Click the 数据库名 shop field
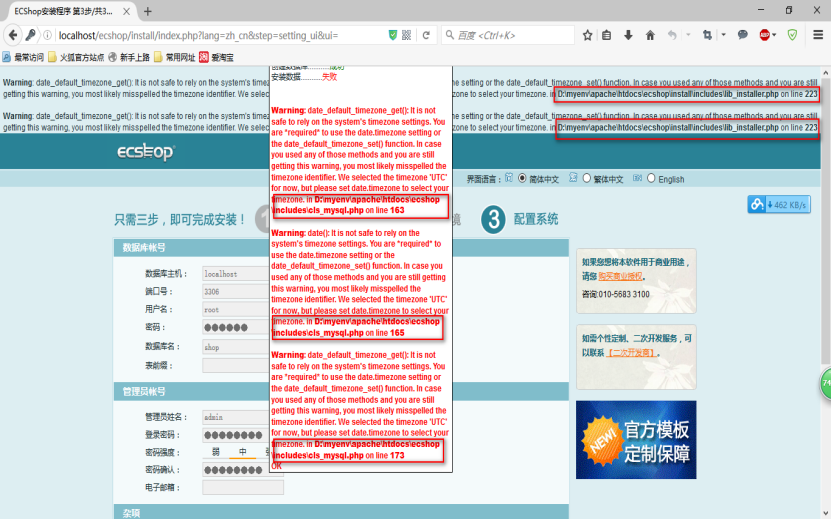 (236, 347)
